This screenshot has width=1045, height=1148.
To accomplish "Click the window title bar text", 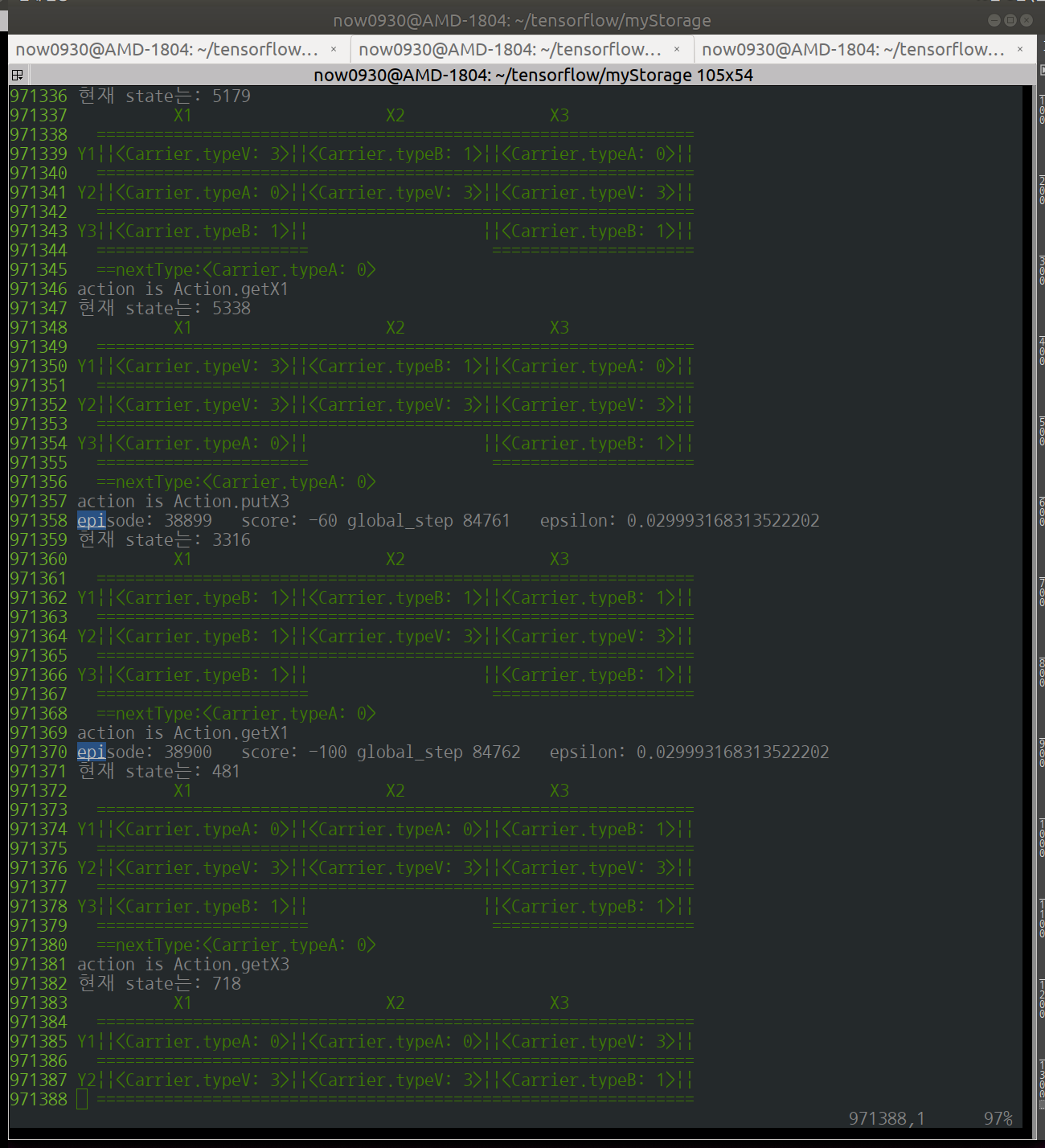I will point(522,20).
